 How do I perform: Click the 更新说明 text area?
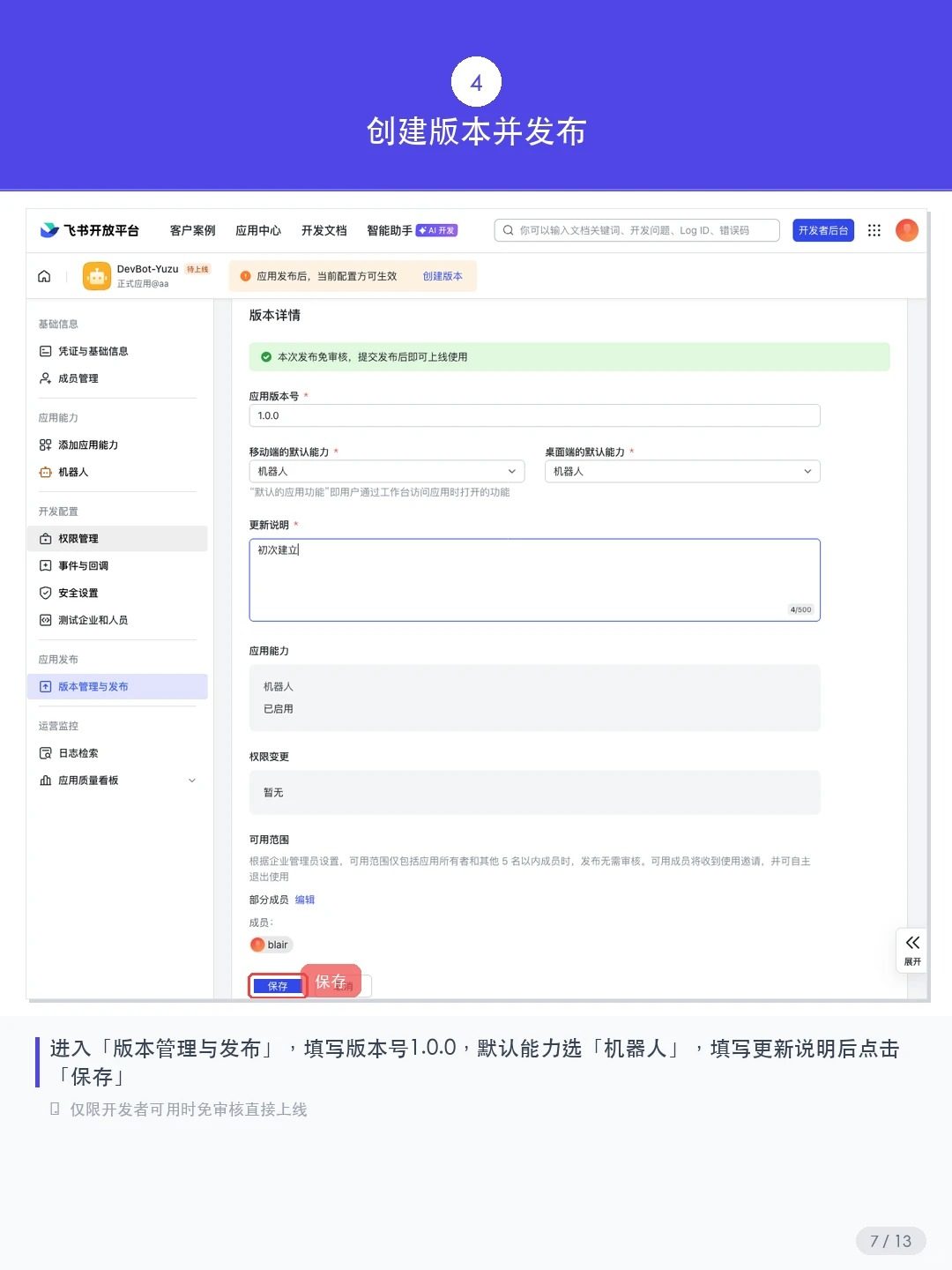point(534,580)
